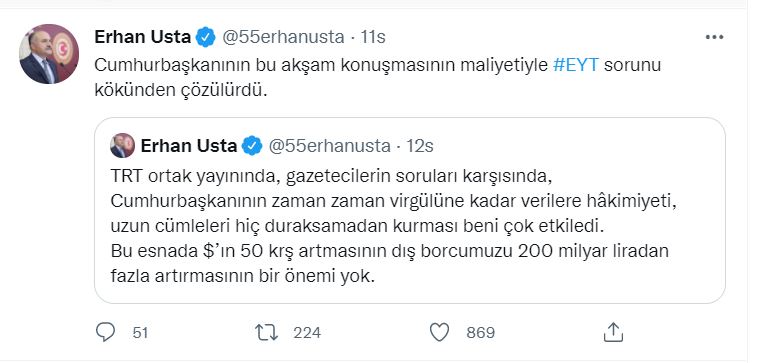
Task: Open the 11s timestamp link
Action: tap(373, 37)
